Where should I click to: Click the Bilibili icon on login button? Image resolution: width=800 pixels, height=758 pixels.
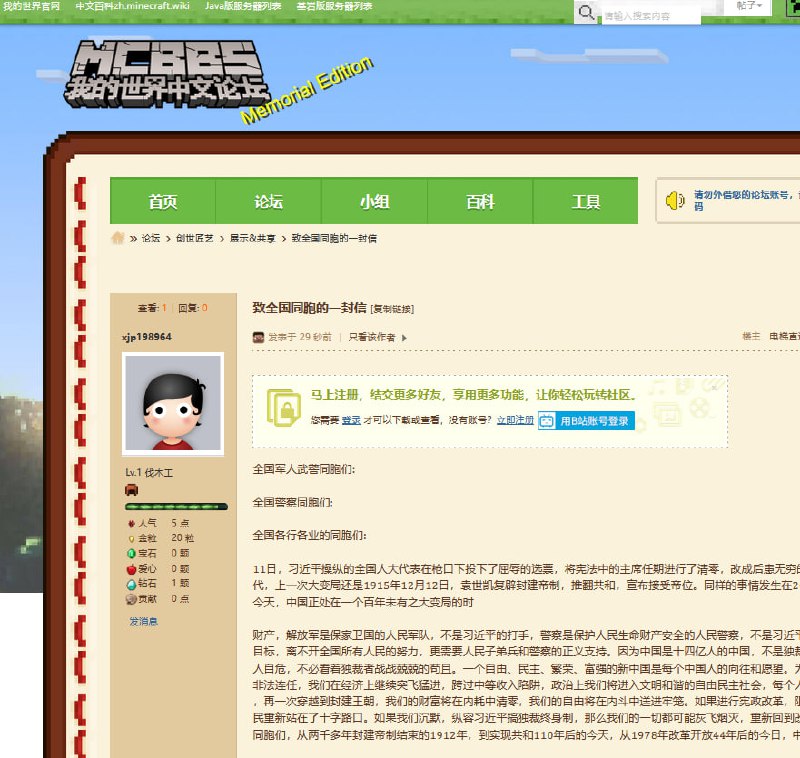pyautogui.click(x=547, y=421)
